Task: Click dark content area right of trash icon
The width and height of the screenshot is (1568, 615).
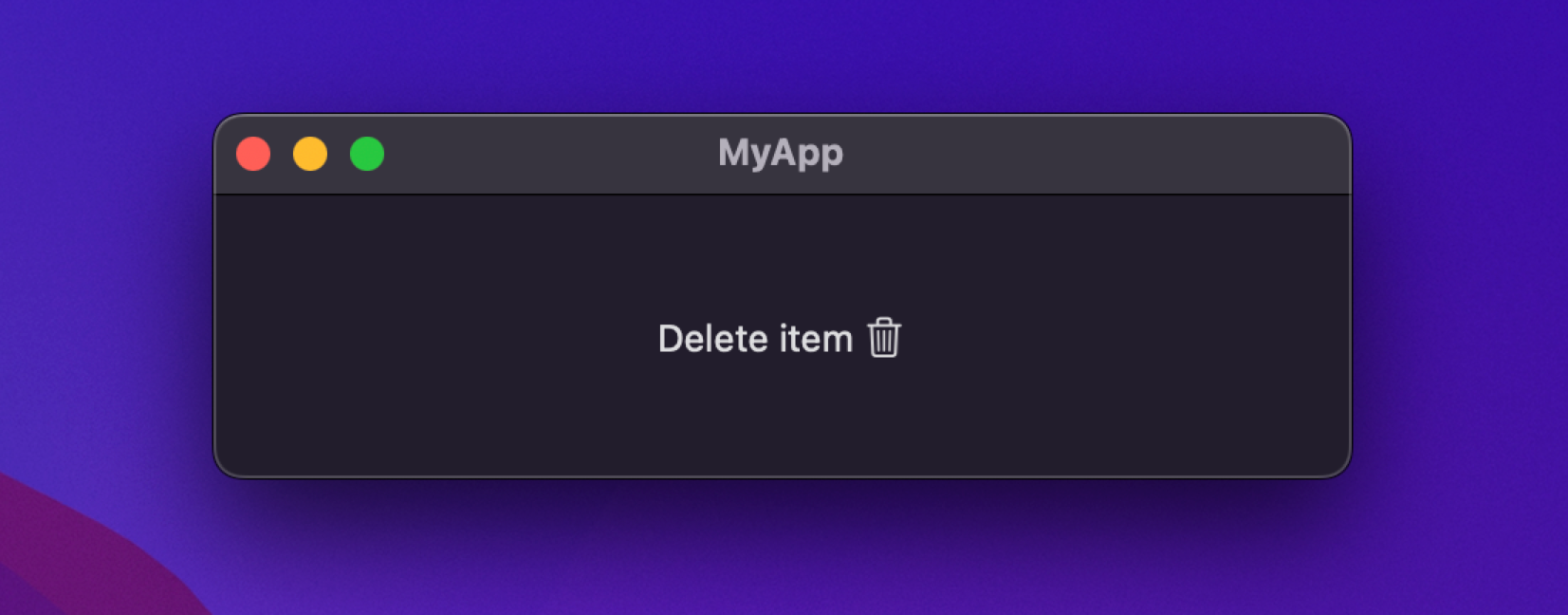Action: 1124,338
